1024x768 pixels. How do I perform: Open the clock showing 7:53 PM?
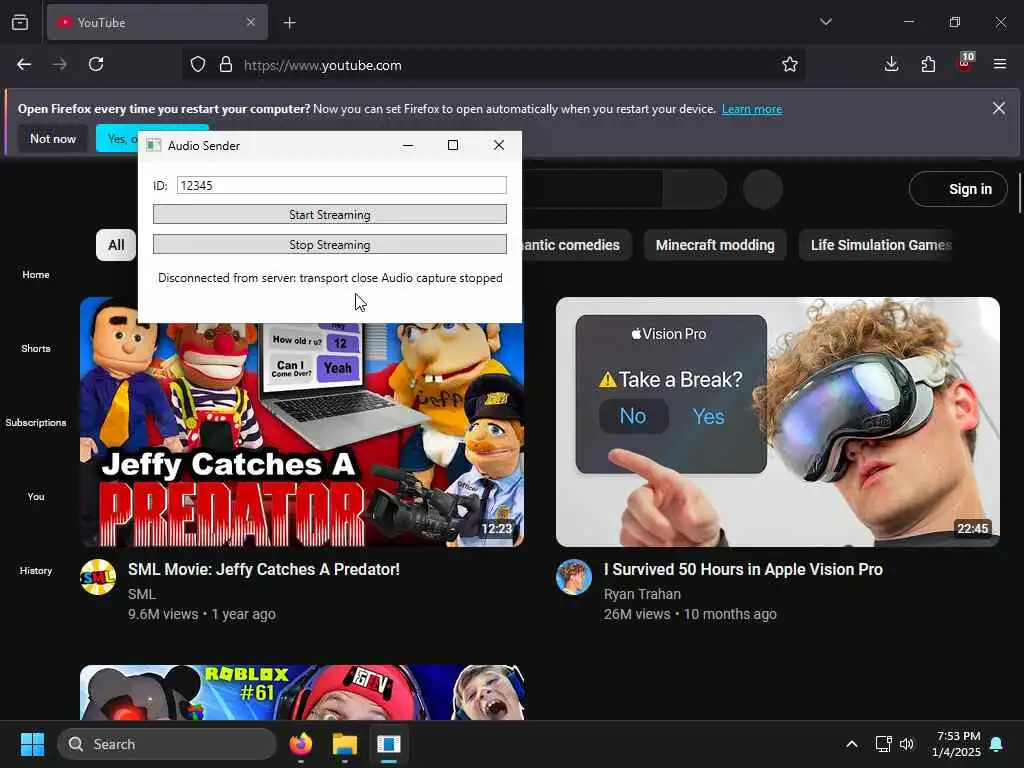[x=956, y=744]
